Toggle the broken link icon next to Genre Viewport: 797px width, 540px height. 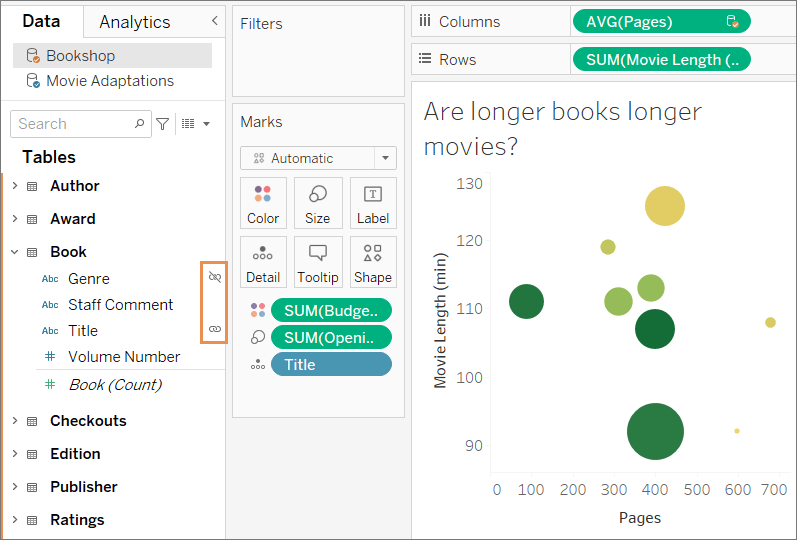point(214,277)
